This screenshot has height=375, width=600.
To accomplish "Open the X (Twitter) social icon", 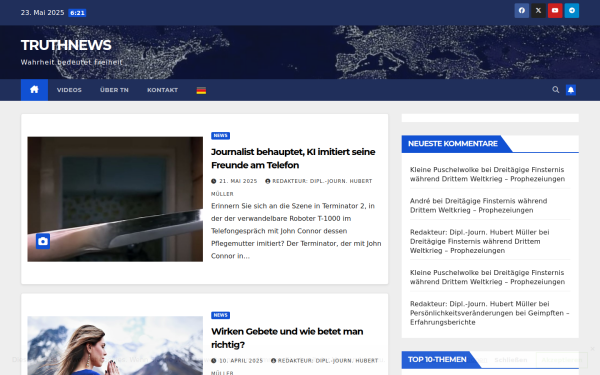I will pos(538,11).
